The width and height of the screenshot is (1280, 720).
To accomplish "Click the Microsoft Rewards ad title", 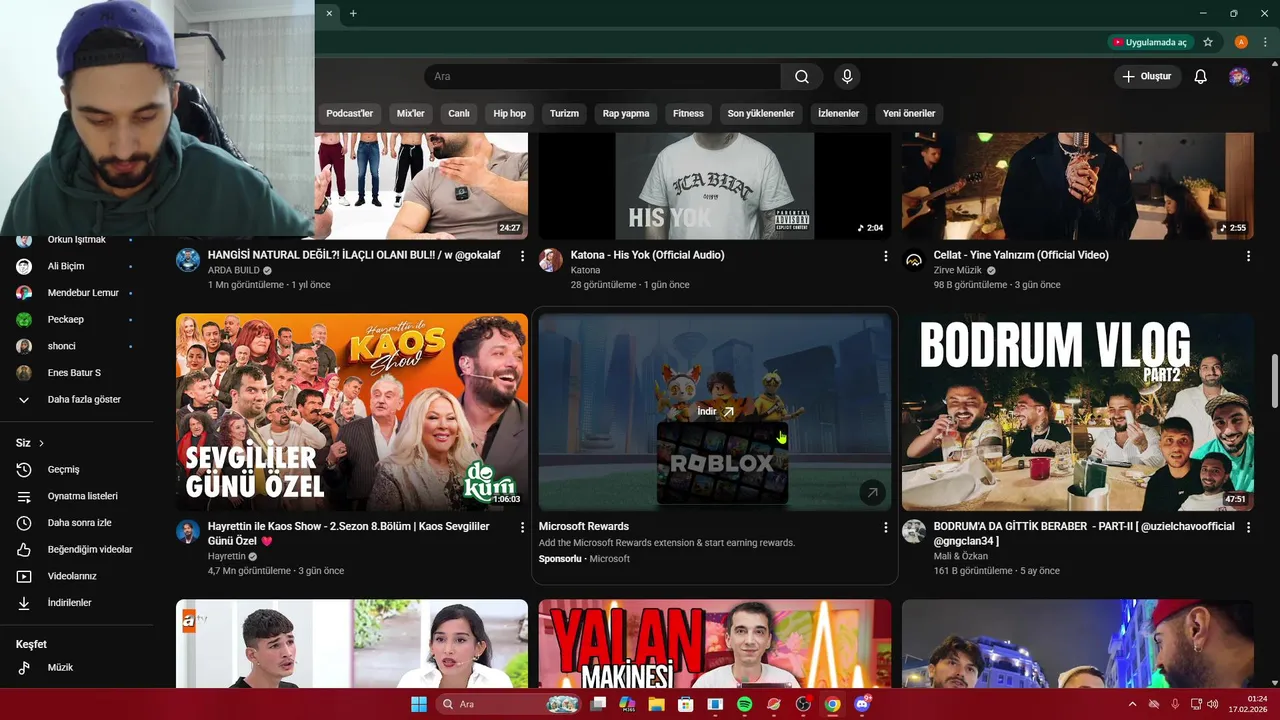I will pyautogui.click(x=584, y=526).
